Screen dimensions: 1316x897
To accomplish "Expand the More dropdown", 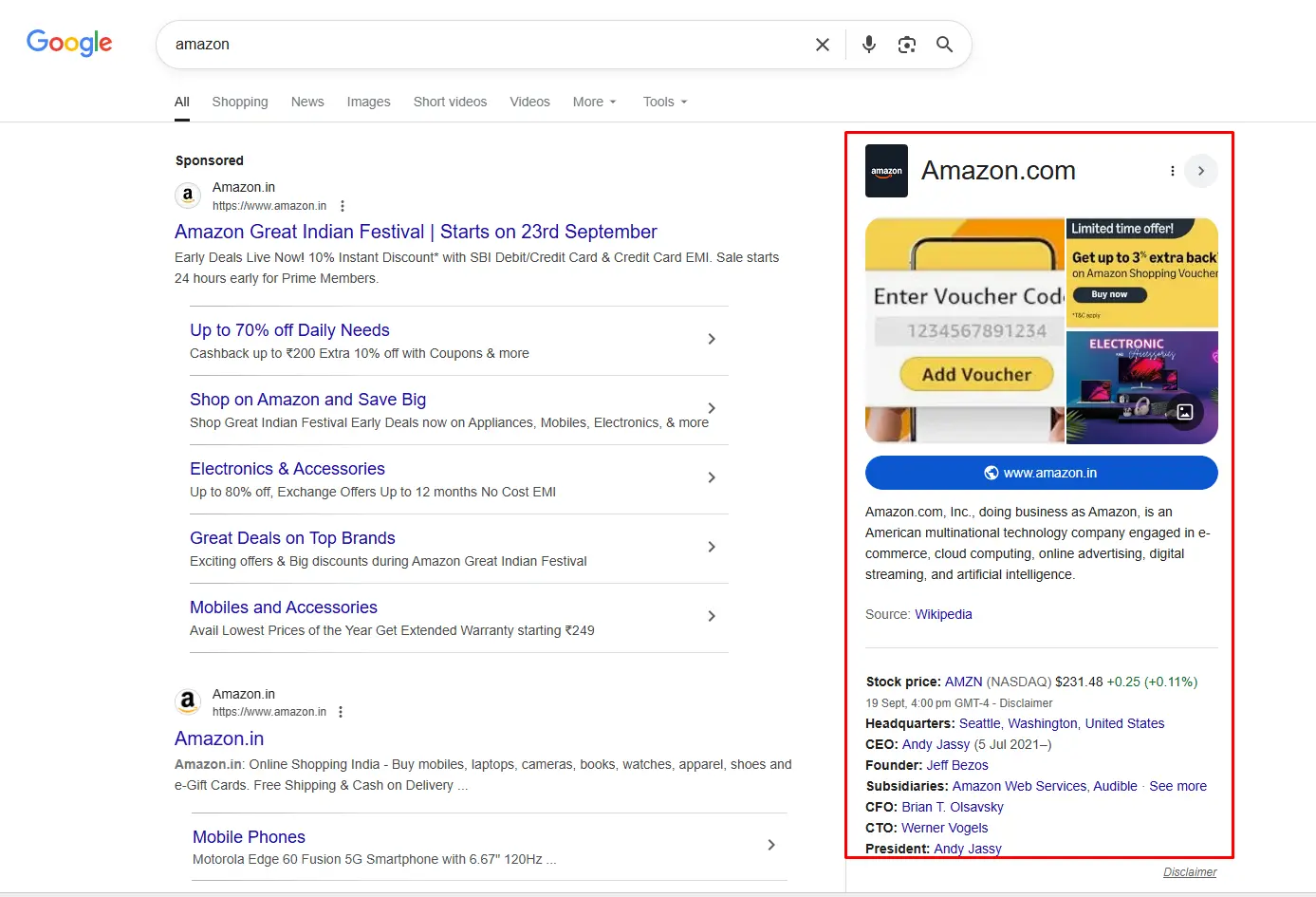I will pos(595,102).
